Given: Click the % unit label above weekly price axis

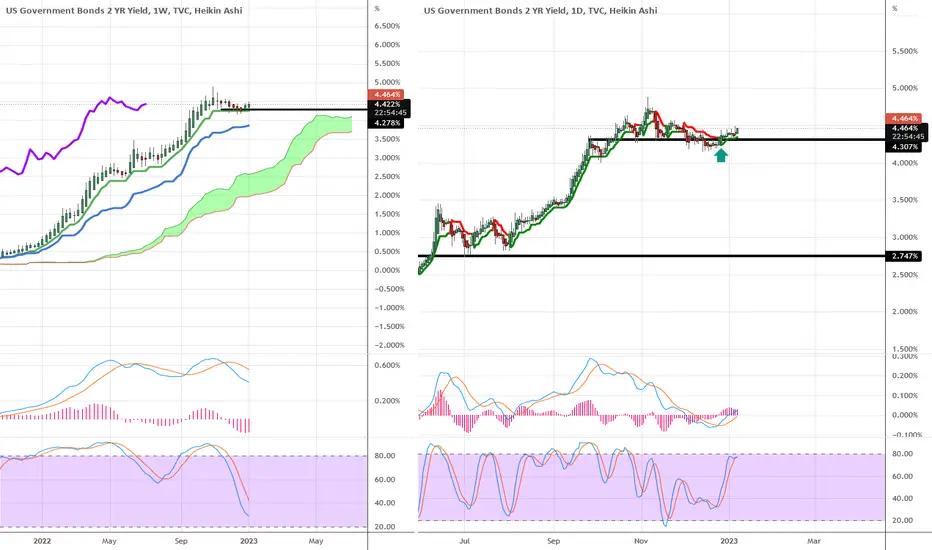Looking at the screenshot, I should tap(377, 9).
